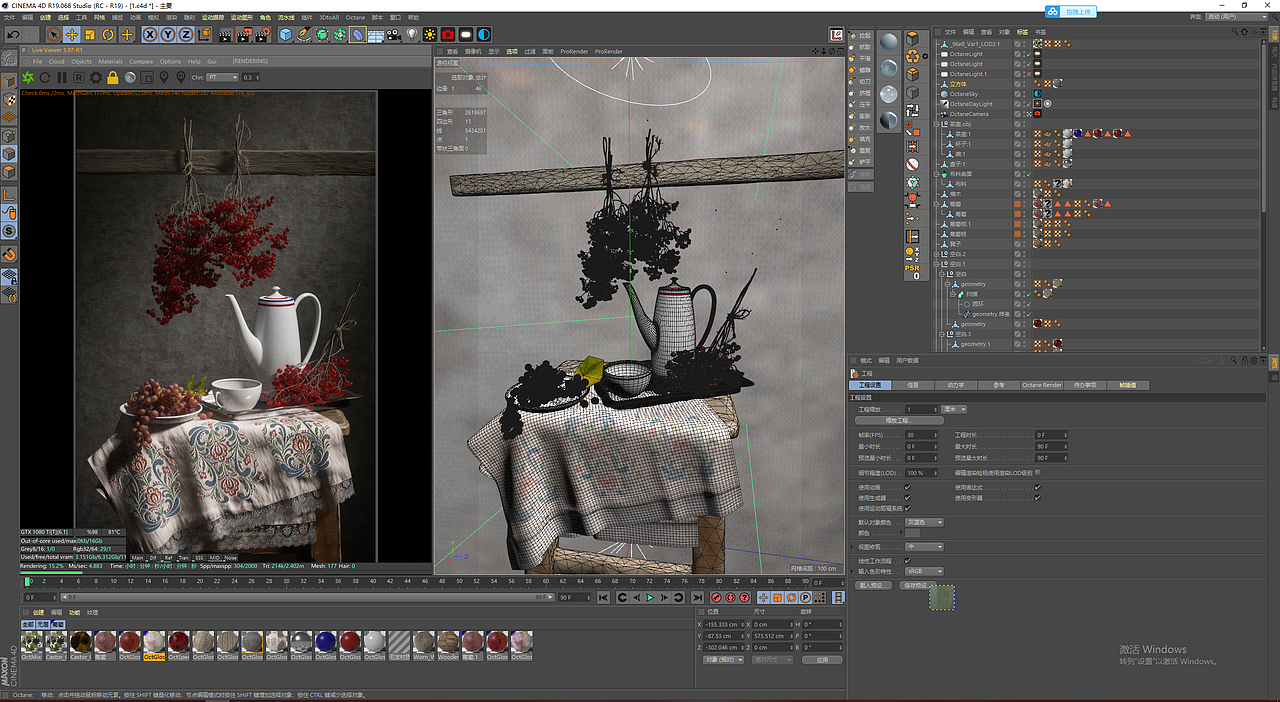Click the green timeline playhead at frame 0
Image resolution: width=1280 pixels, height=702 pixels.
28,581
